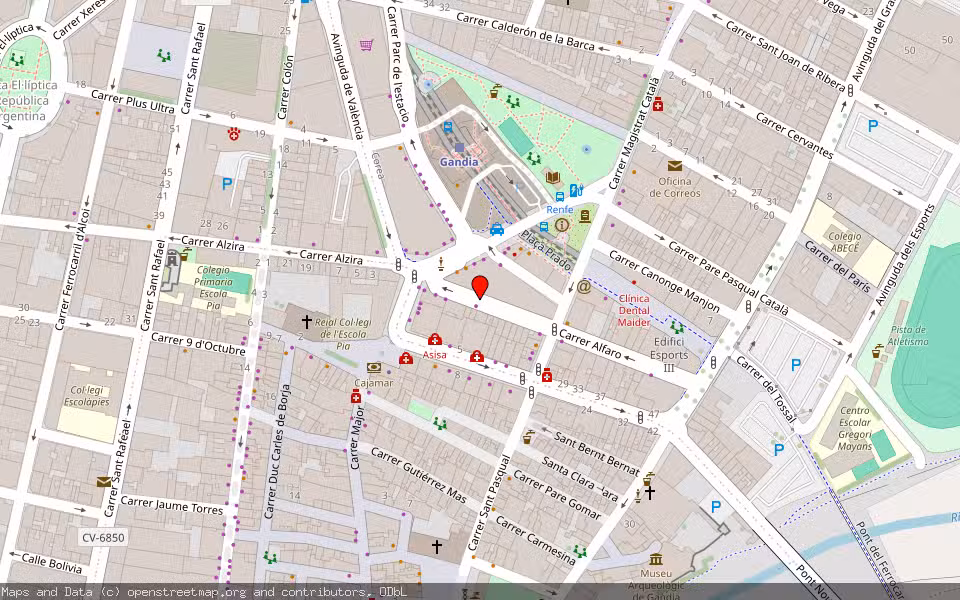This screenshot has height=600, width=960.
Task: Click the CV-6850 road shield
Action: click(103, 538)
